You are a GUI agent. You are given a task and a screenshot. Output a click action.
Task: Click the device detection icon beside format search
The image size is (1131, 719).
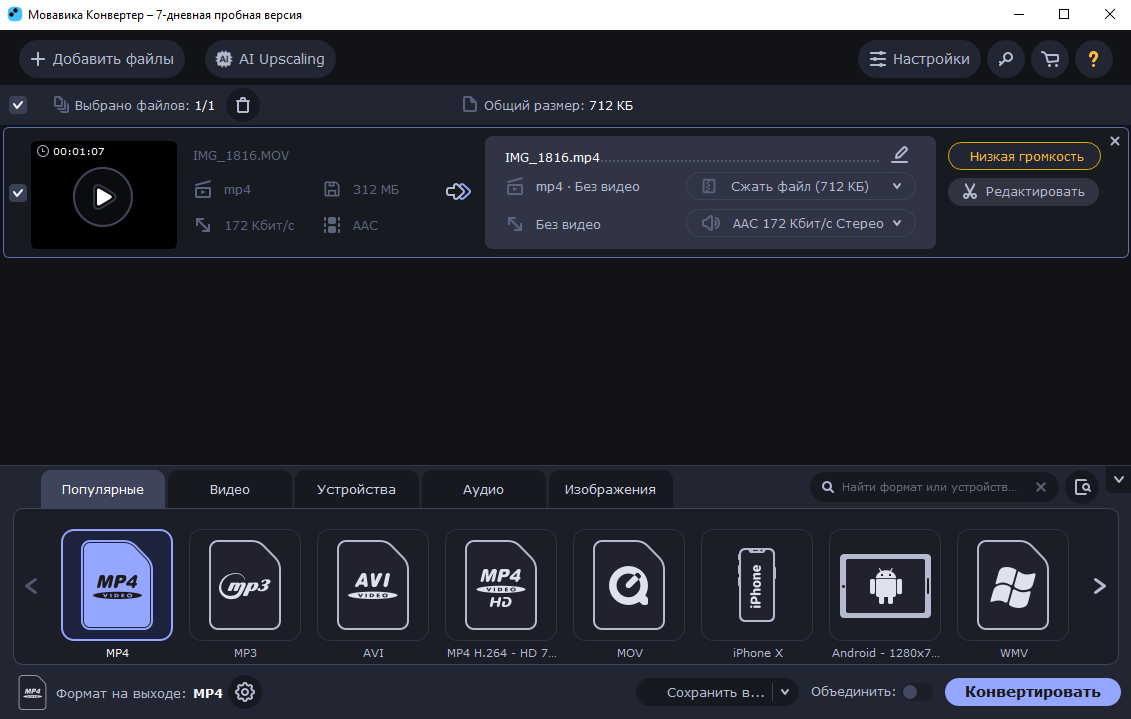1082,487
